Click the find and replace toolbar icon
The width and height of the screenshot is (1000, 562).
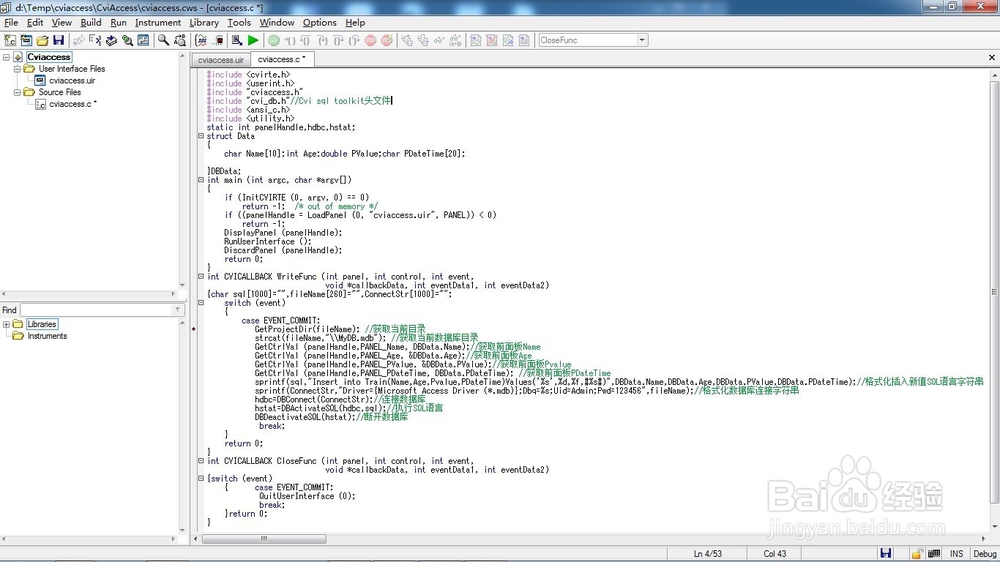[180, 40]
